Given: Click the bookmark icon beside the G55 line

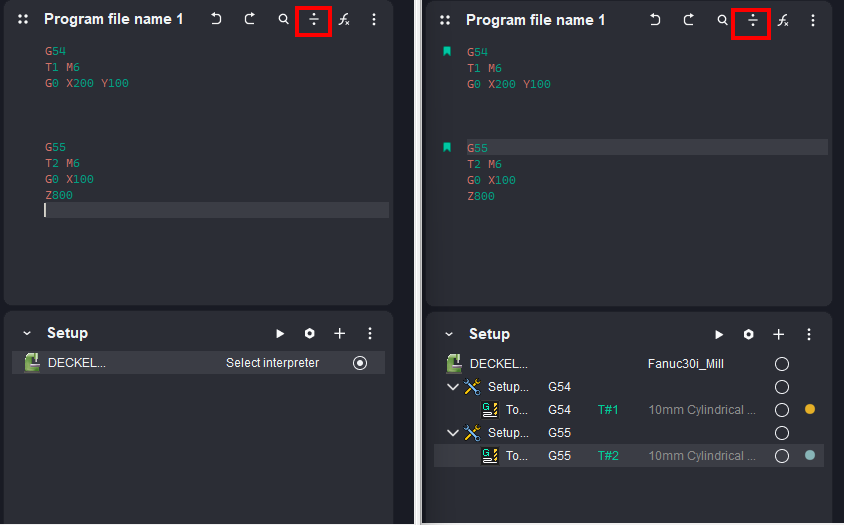Looking at the screenshot, I should pyautogui.click(x=447, y=147).
